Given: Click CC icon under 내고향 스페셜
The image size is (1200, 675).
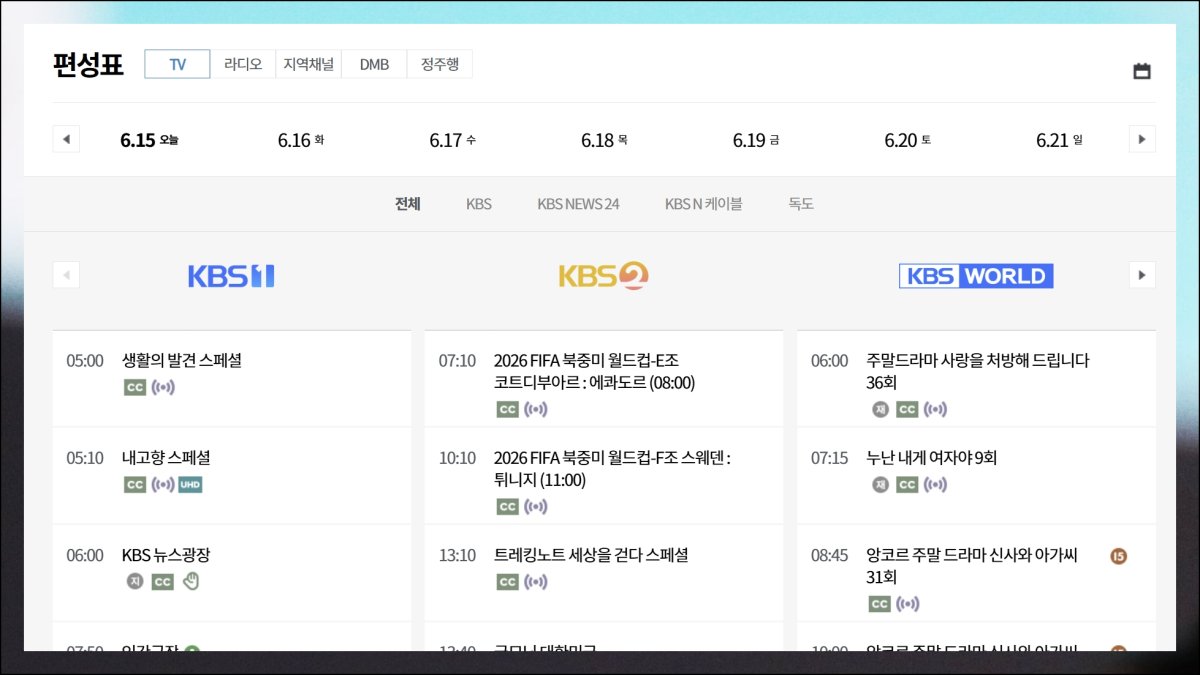Looking at the screenshot, I should tap(135, 485).
